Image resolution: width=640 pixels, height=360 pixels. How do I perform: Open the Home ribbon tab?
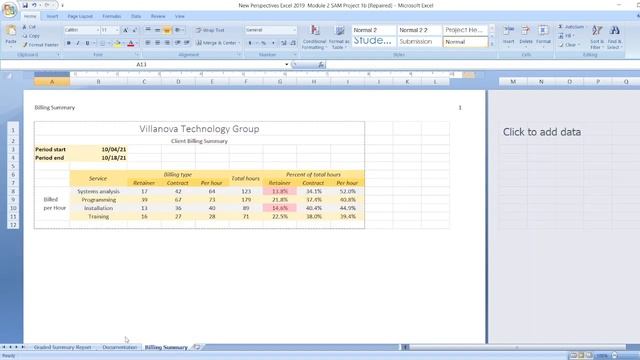[x=30, y=16]
